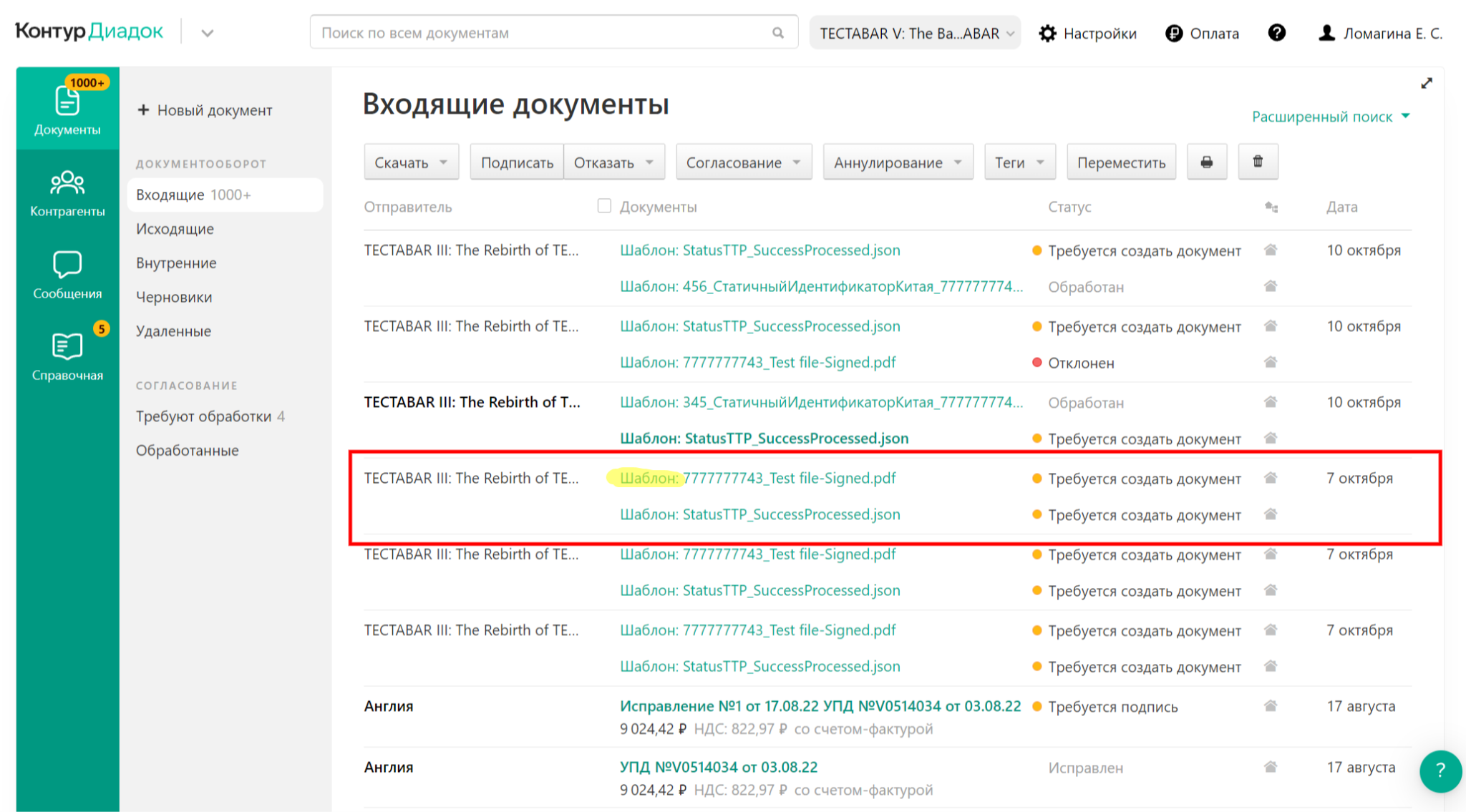Open the Контрагенты sidebar section
1466x812 pixels.
coord(67,192)
